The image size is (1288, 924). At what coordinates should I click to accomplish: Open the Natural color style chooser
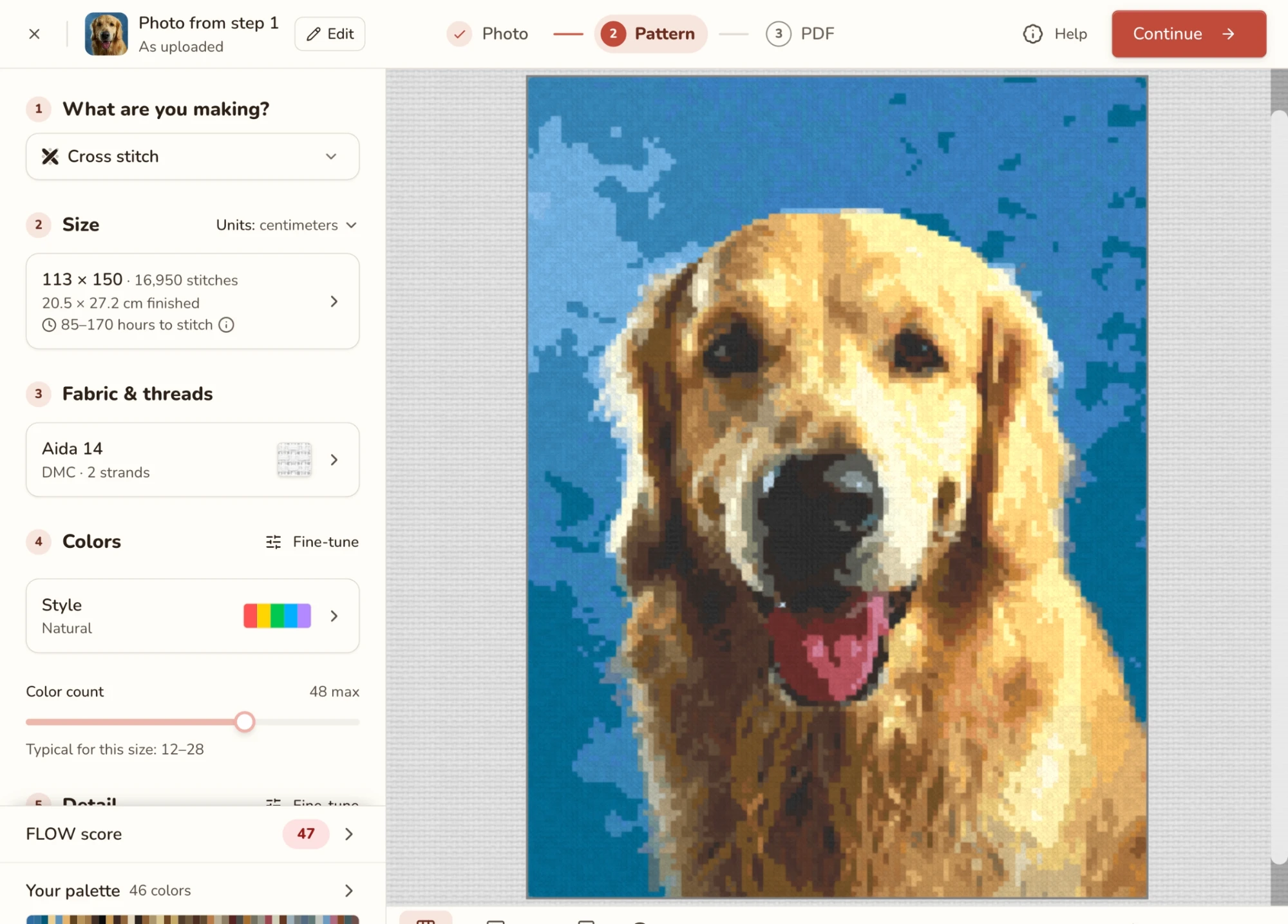point(193,616)
